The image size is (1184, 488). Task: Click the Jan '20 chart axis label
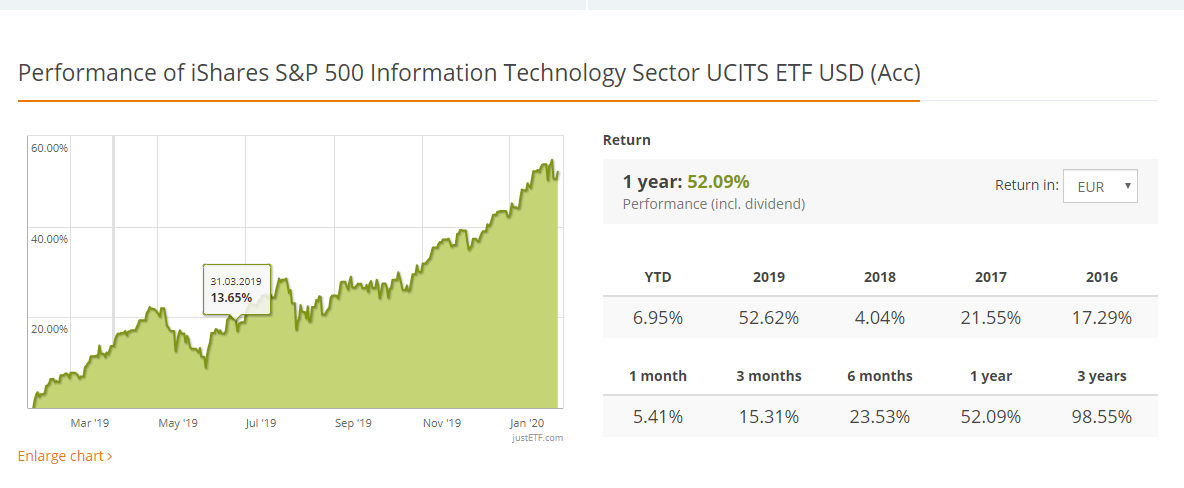click(526, 423)
